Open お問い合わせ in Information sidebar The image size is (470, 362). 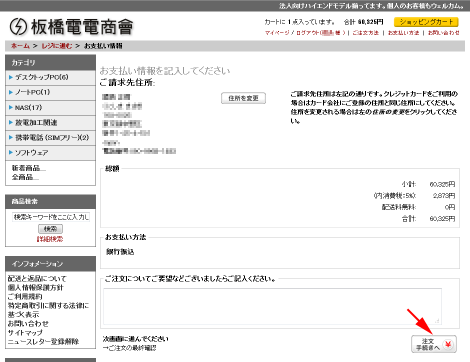[x=28, y=324]
